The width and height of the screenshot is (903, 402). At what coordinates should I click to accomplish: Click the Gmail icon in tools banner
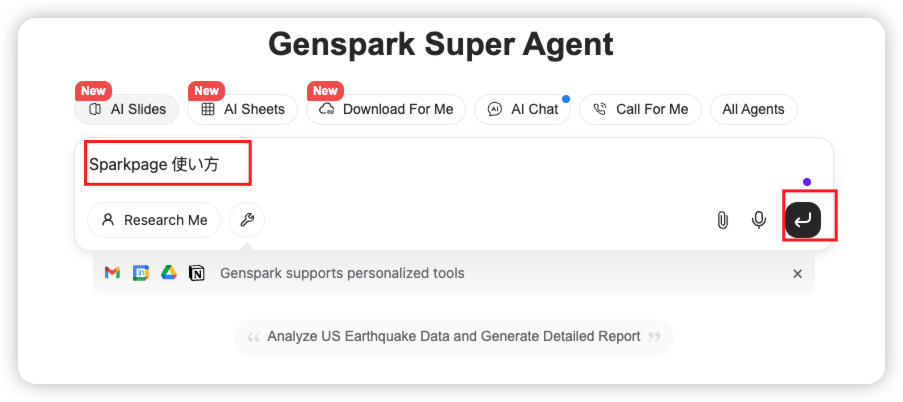point(112,273)
